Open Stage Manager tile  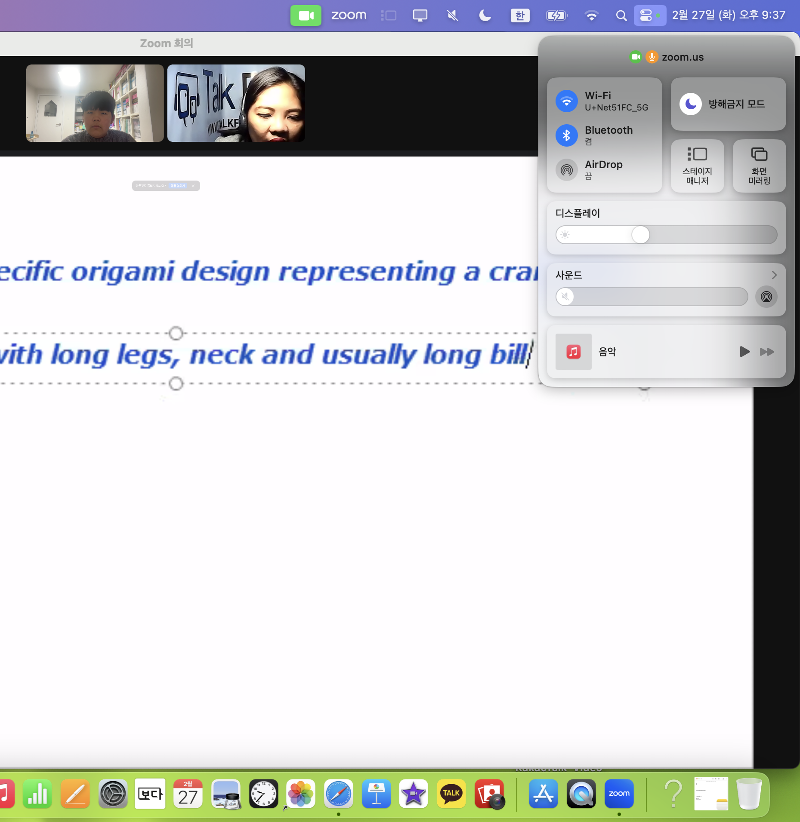[x=697, y=165]
